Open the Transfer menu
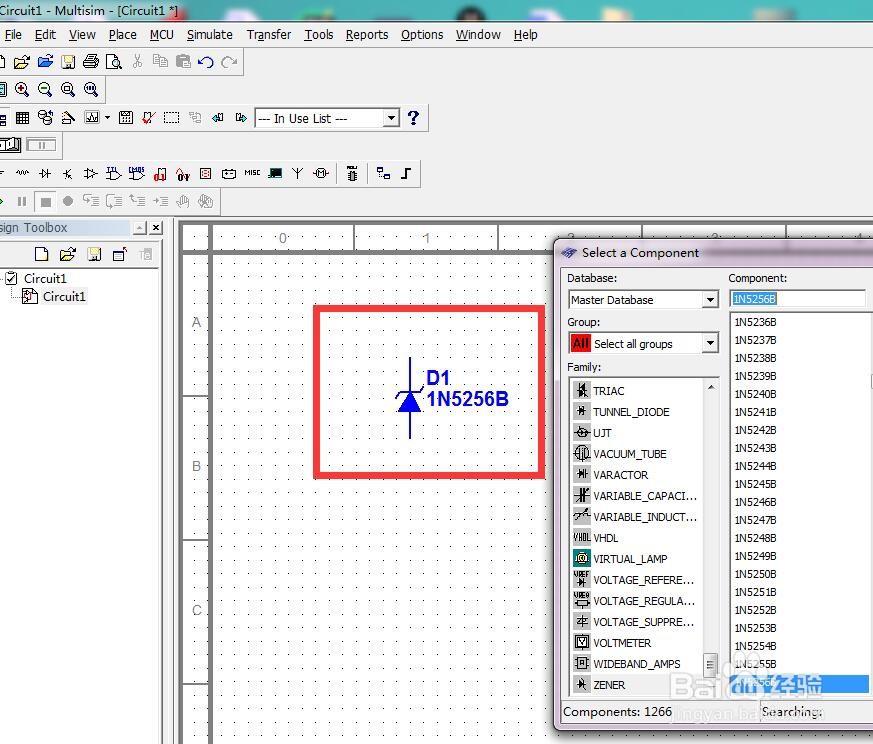This screenshot has height=744, width=873. click(x=269, y=35)
